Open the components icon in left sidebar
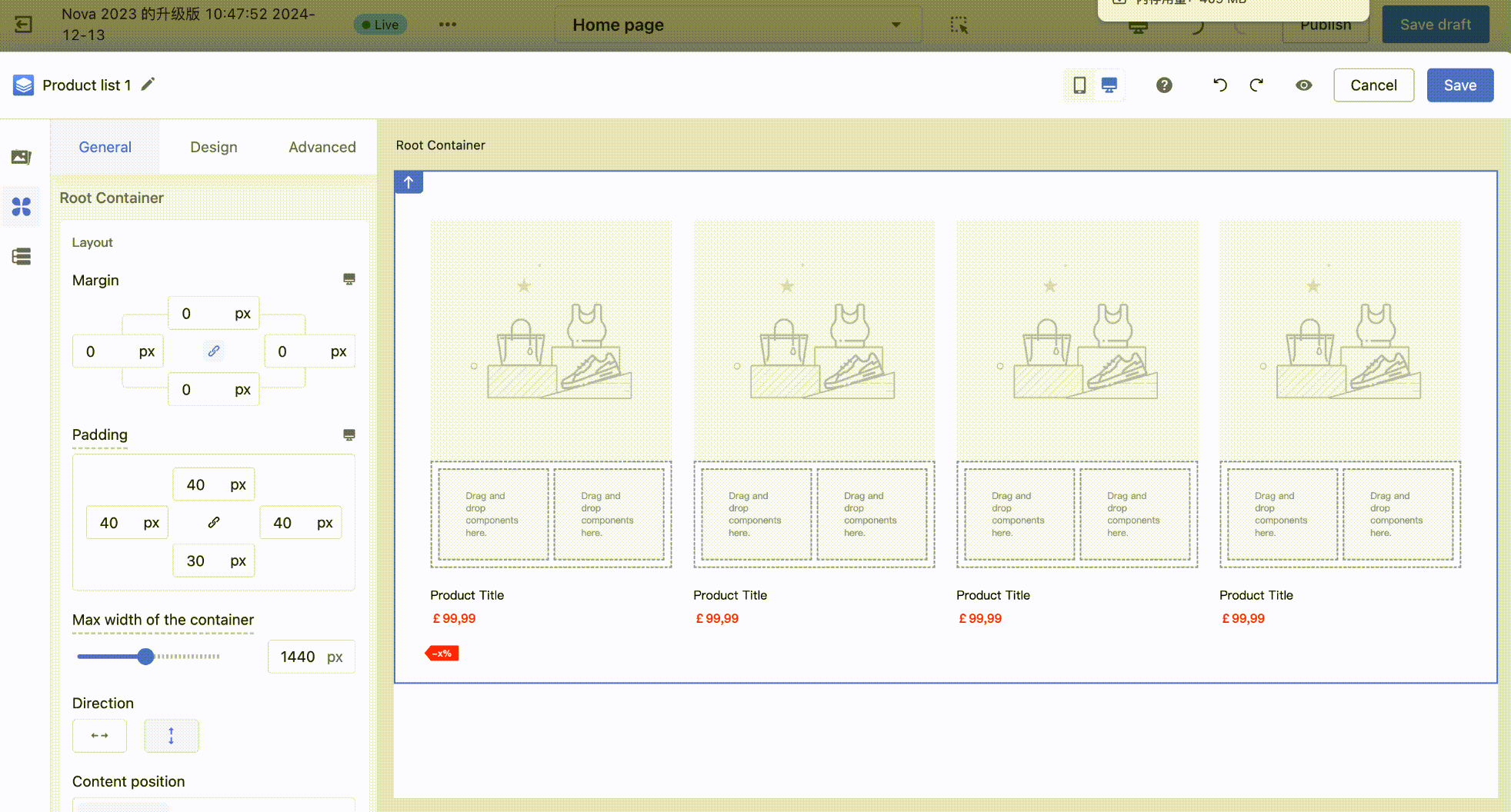This screenshot has width=1511, height=812. coord(22,206)
